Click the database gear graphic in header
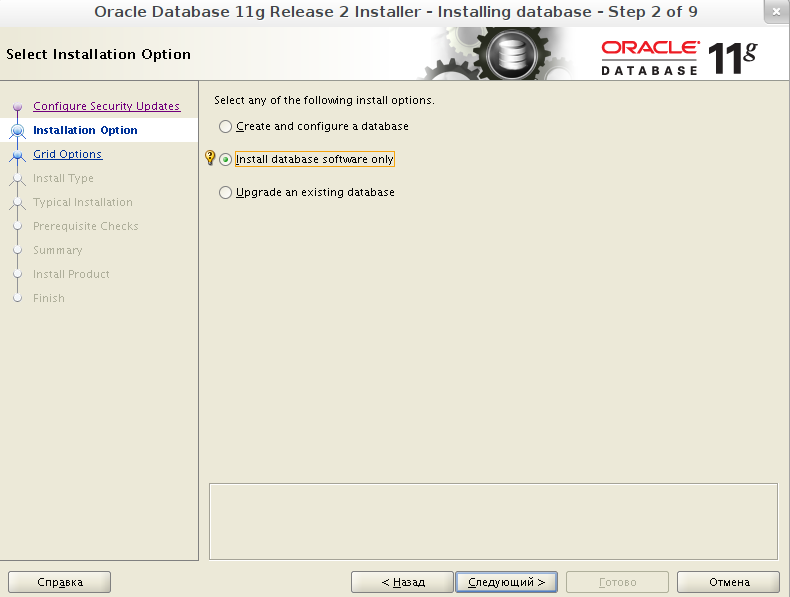This screenshot has width=790, height=597. [511, 54]
